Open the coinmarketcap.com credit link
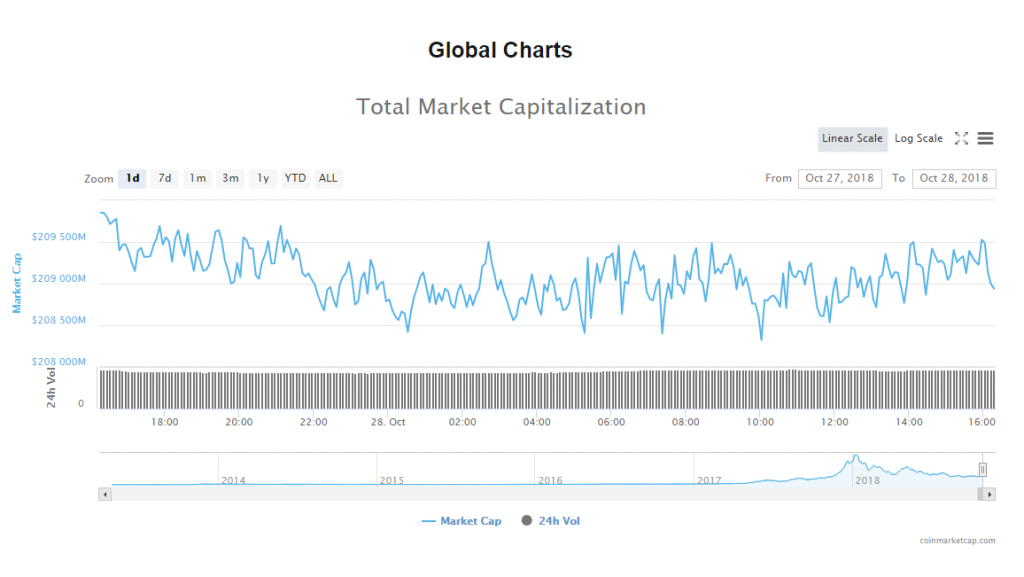The width and height of the screenshot is (1024, 577). 957,541
